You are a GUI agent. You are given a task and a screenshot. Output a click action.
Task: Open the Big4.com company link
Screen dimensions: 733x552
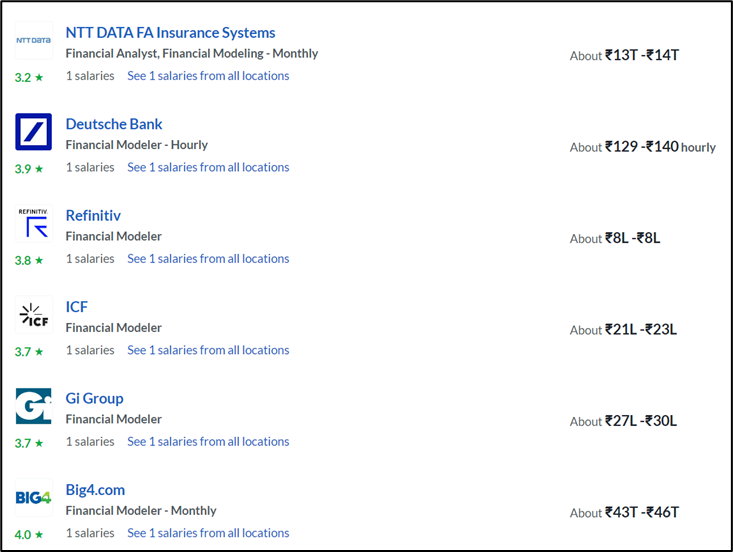(95, 490)
